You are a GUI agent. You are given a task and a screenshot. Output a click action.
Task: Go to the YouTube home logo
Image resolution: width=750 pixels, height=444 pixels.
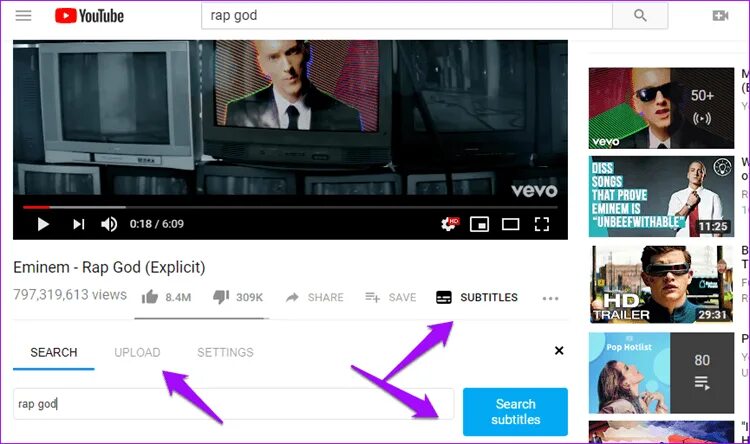click(89, 16)
